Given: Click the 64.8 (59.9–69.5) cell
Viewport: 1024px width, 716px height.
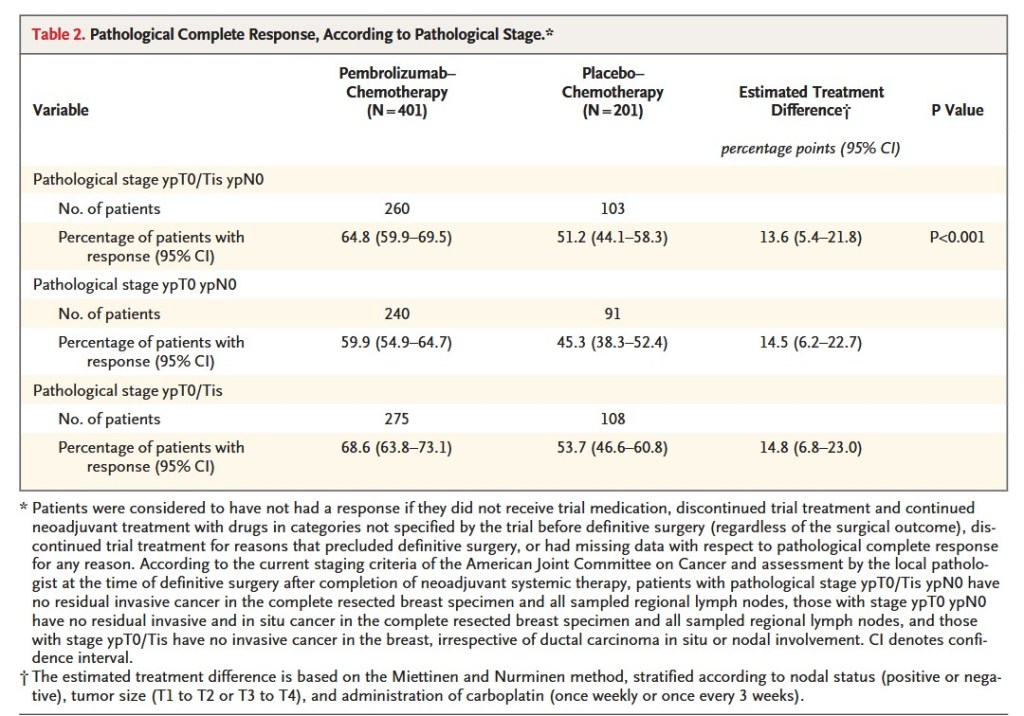Looking at the screenshot, I should (396, 238).
